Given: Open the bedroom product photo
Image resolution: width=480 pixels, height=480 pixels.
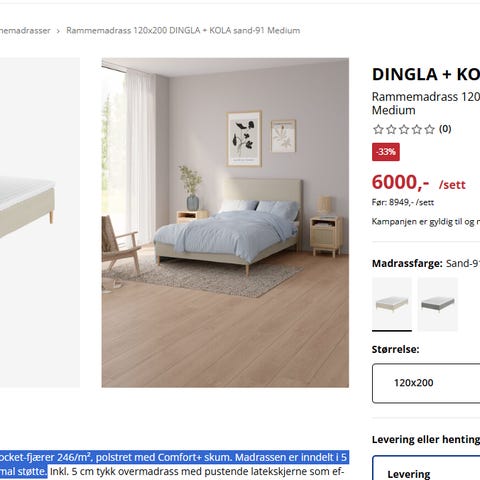Looking at the screenshot, I should [x=225, y=223].
